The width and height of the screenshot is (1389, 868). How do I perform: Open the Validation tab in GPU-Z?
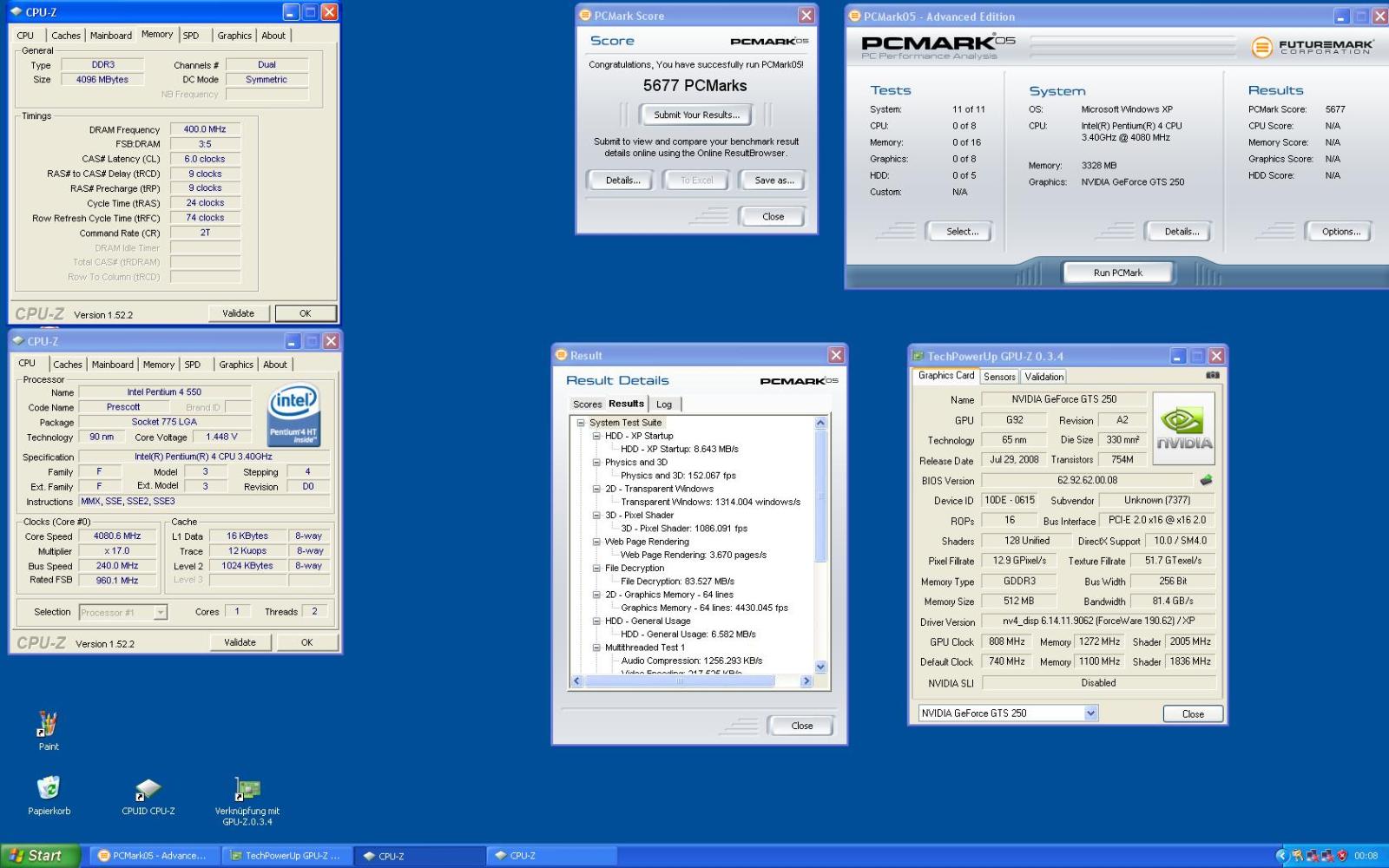1043,377
